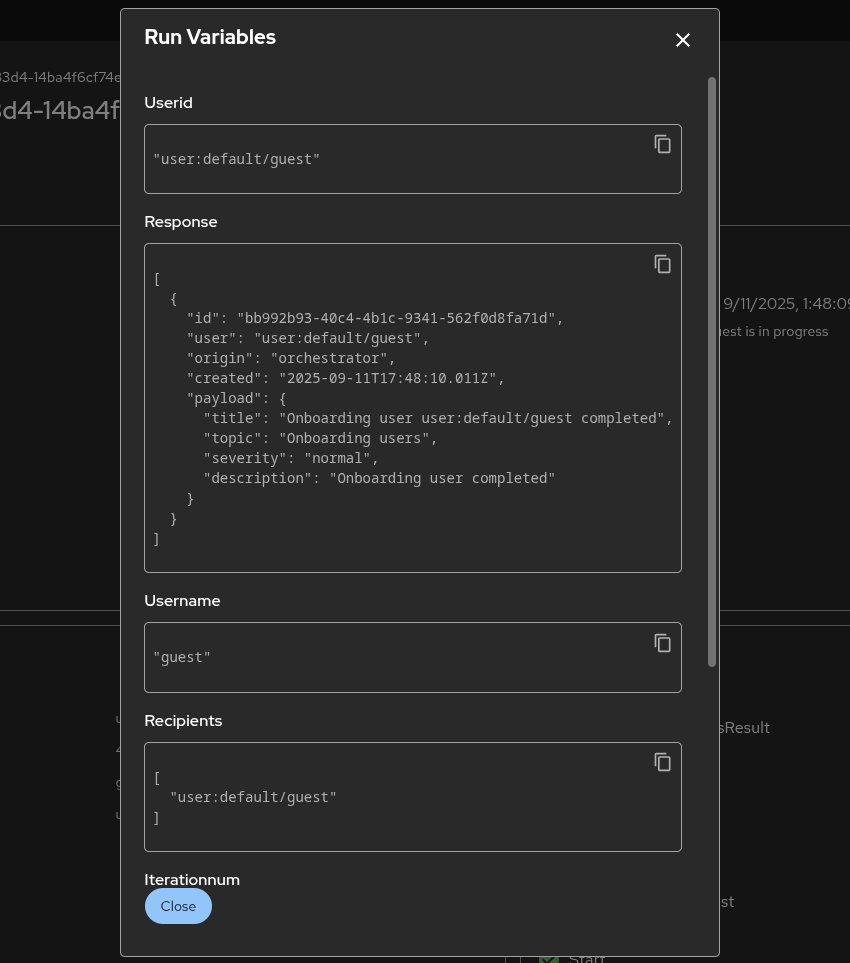Click the "user:default/guest" Userid value
Image resolution: width=850 pixels, height=963 pixels.
236,159
